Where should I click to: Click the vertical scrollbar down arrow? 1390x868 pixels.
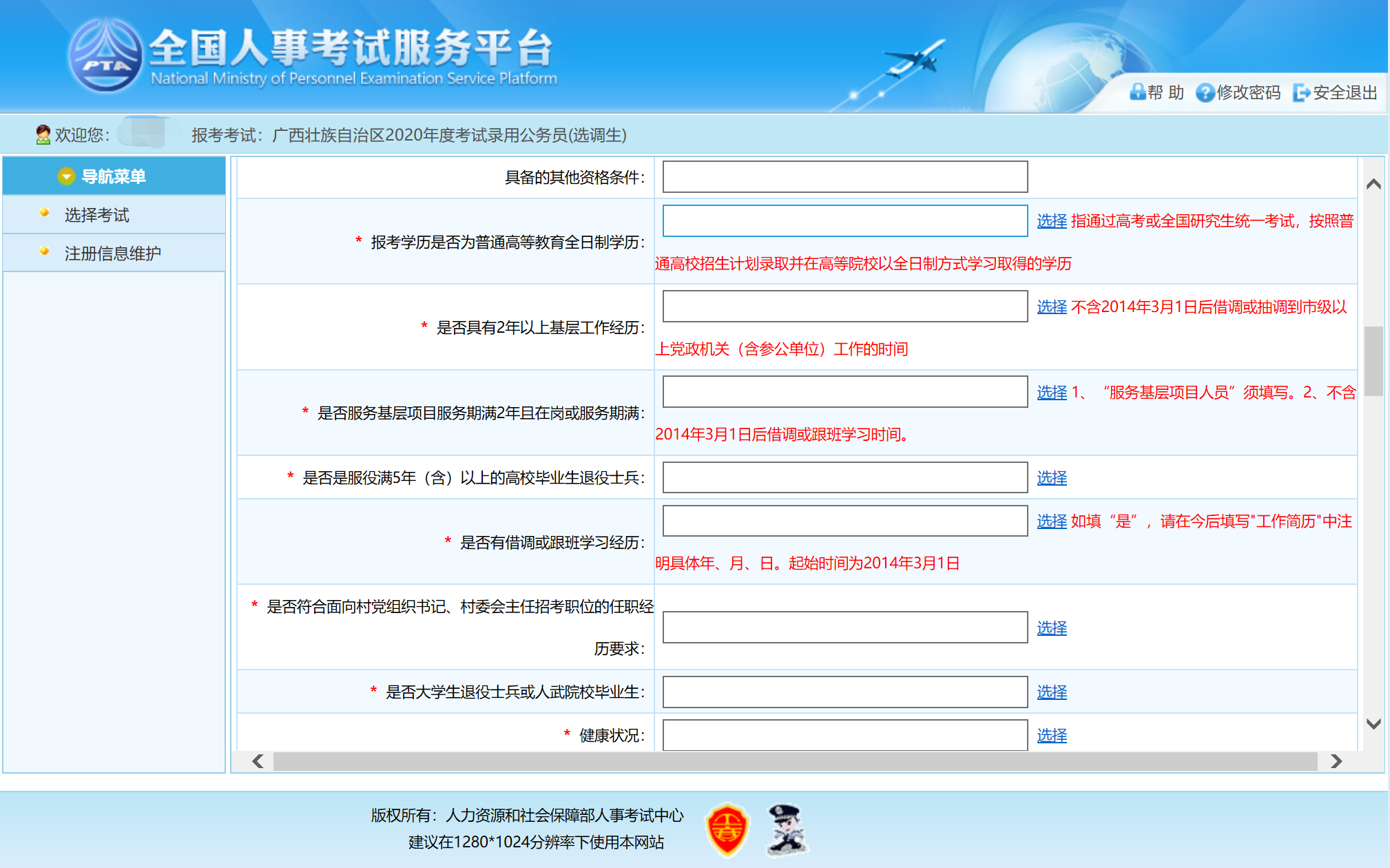tap(1373, 724)
